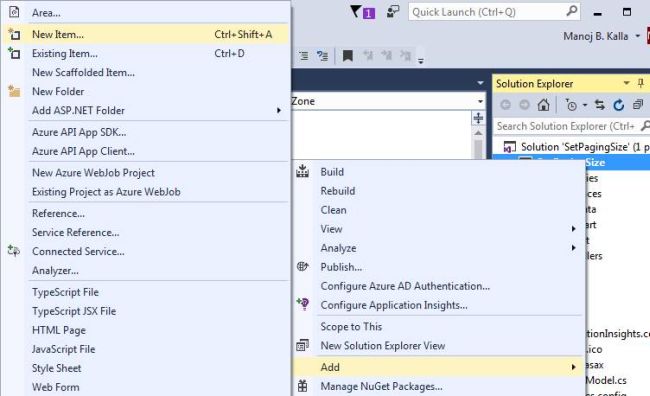Clean the project
This screenshot has width=650, height=396.
[439, 210]
